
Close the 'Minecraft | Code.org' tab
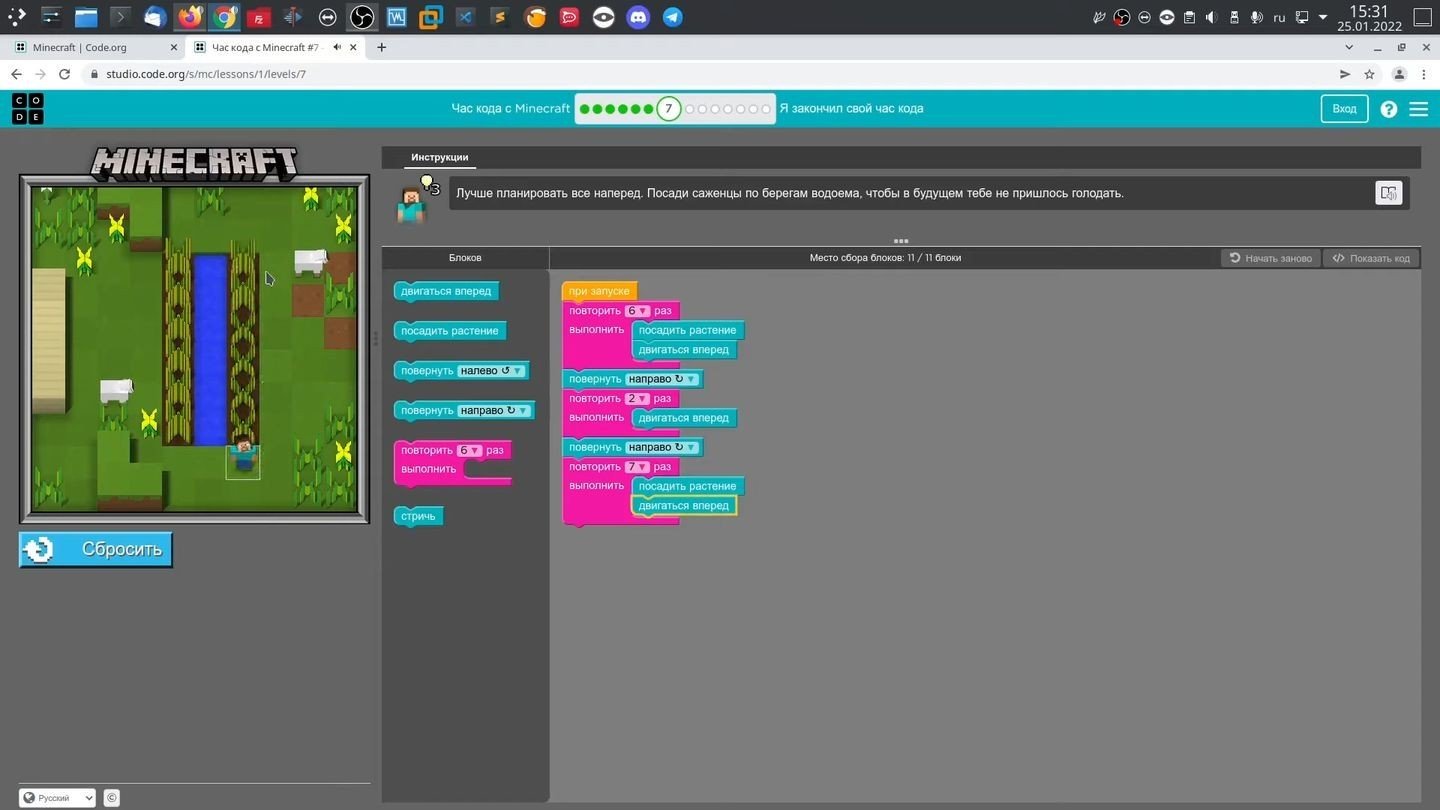coord(174,47)
